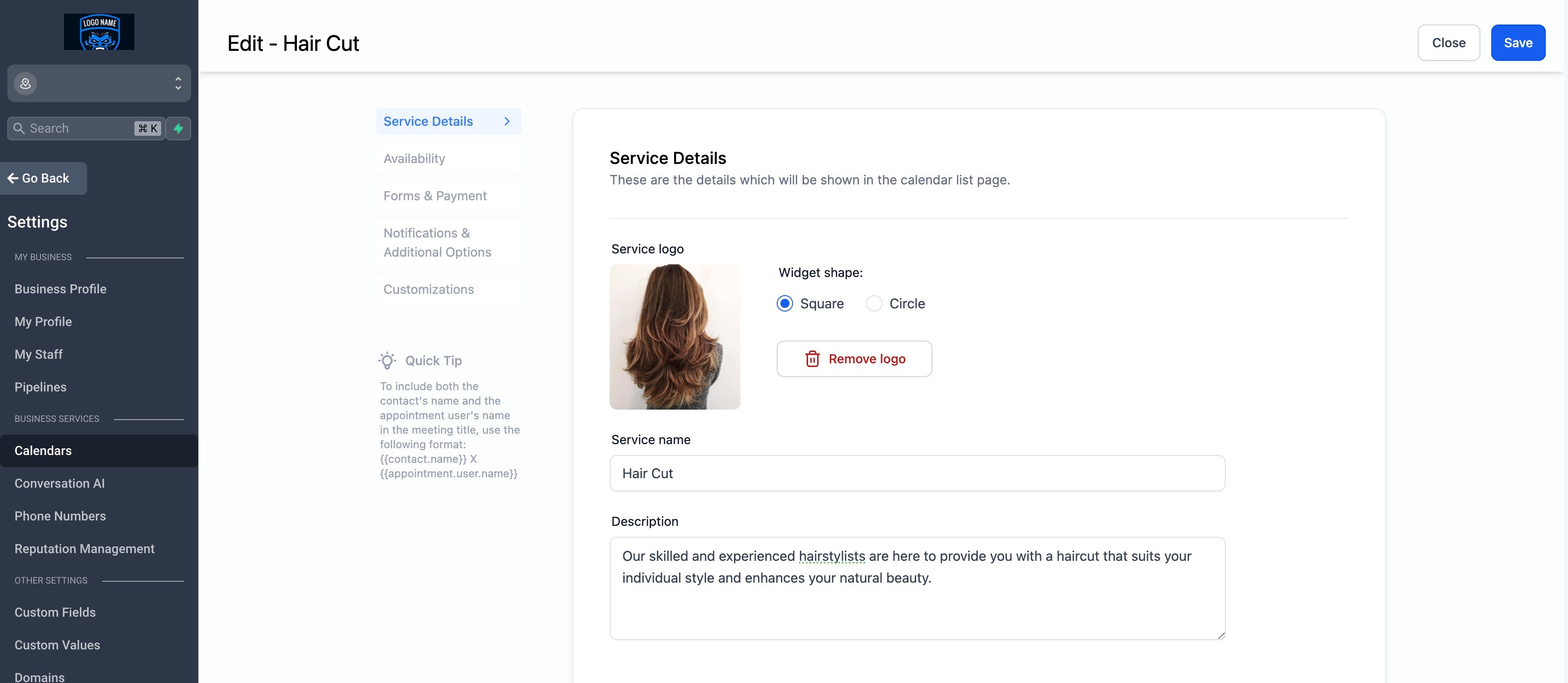The image size is (1568, 683).
Task: Click the Go Back arrow icon
Action: tap(13, 178)
